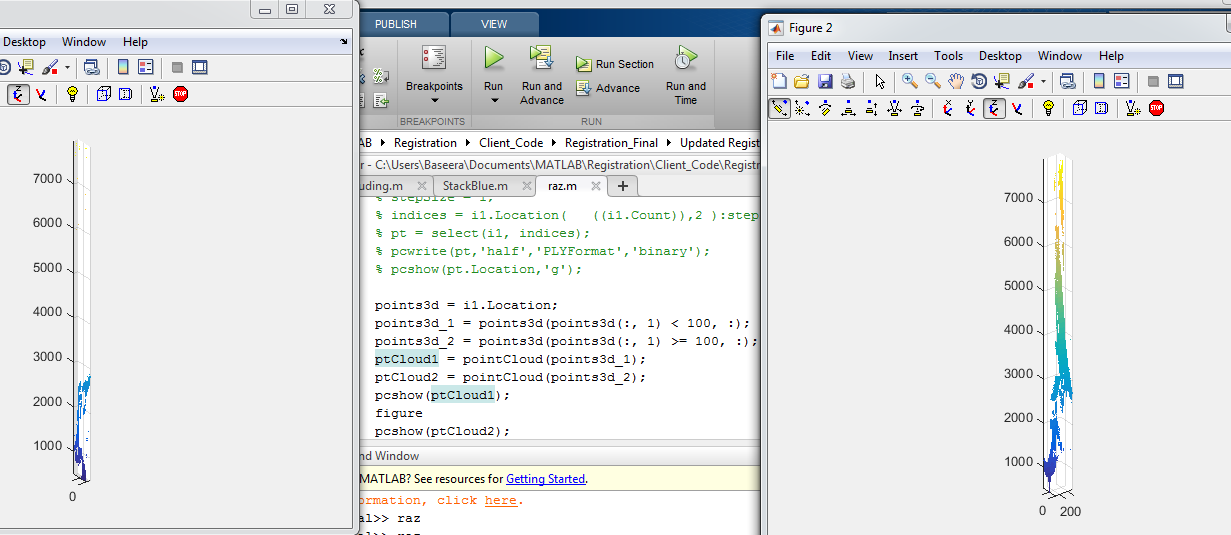Open Insert menu in Figure 2
The image size is (1231, 535).
903,56
